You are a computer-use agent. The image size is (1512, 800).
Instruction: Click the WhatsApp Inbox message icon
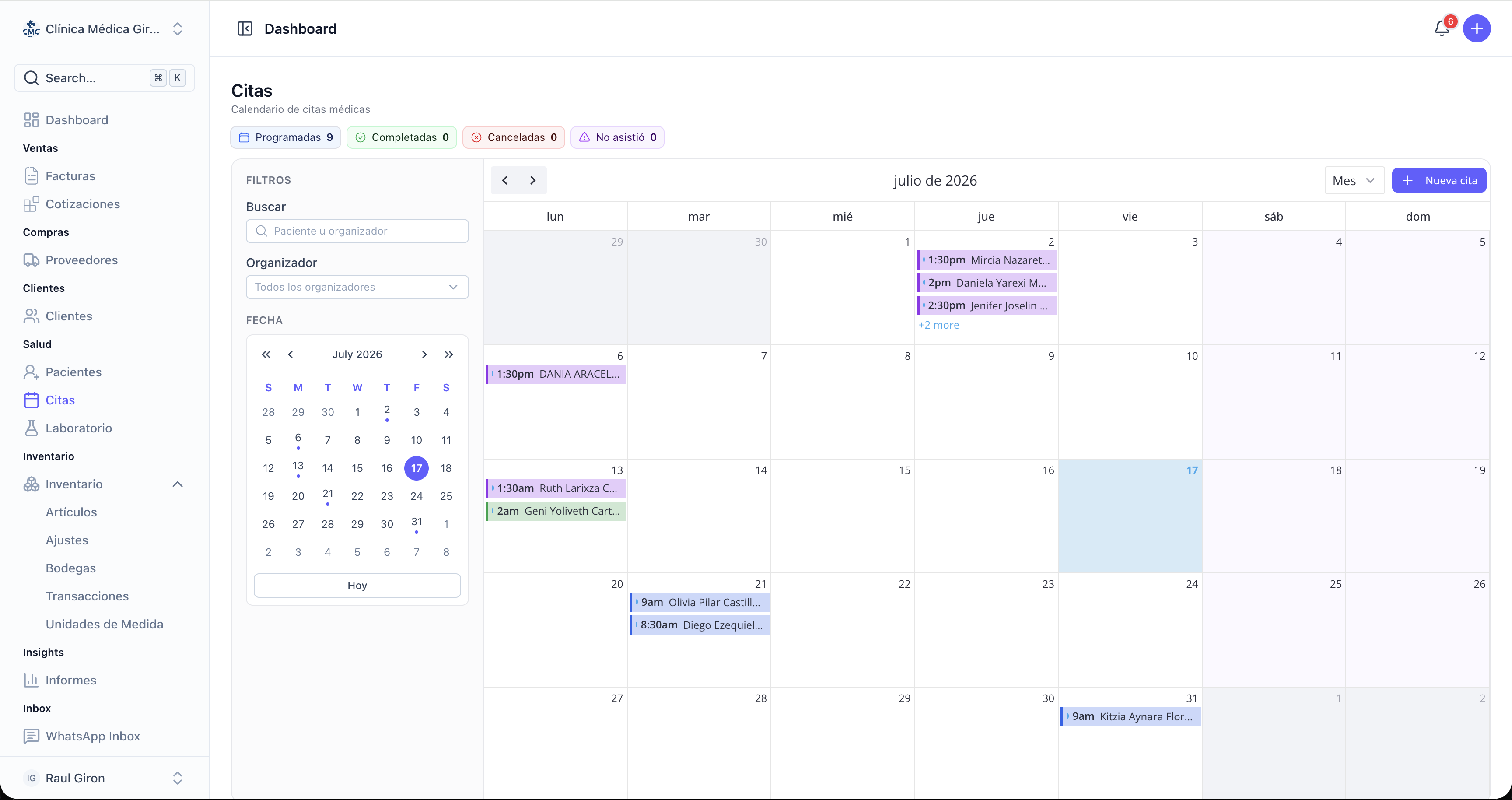coord(31,736)
